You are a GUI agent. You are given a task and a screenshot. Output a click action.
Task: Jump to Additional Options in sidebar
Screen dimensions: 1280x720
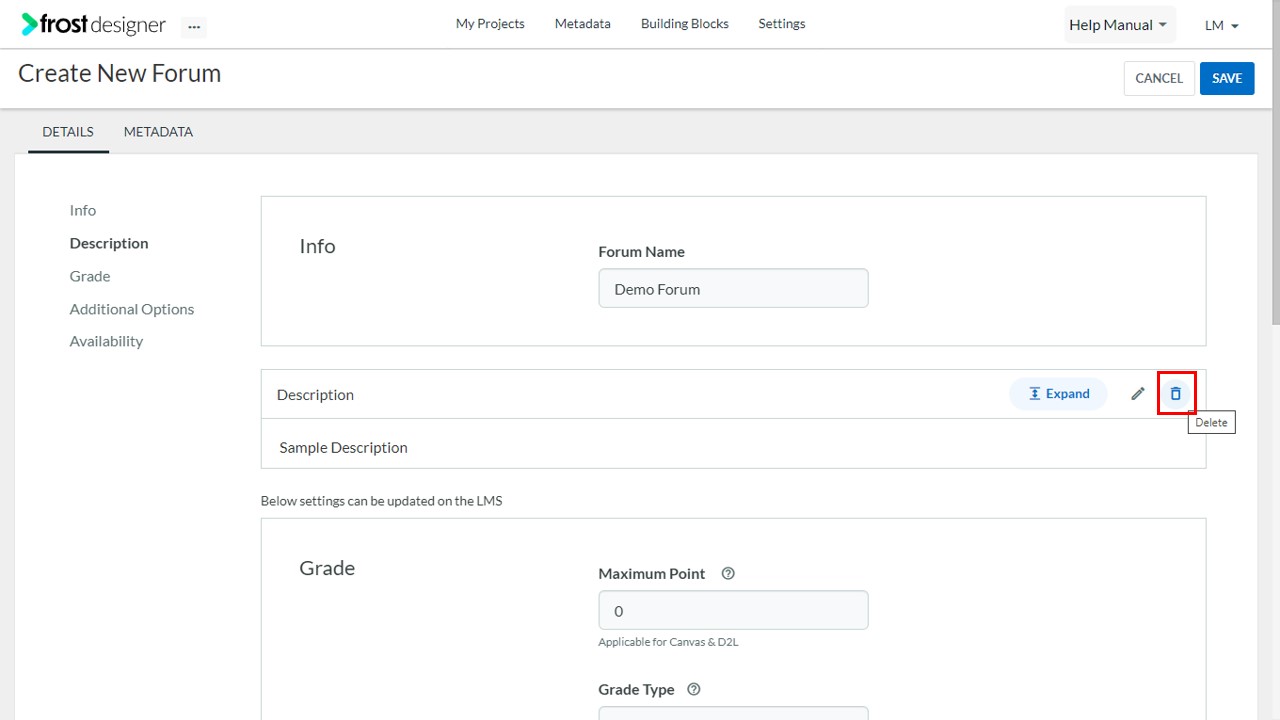coord(132,309)
